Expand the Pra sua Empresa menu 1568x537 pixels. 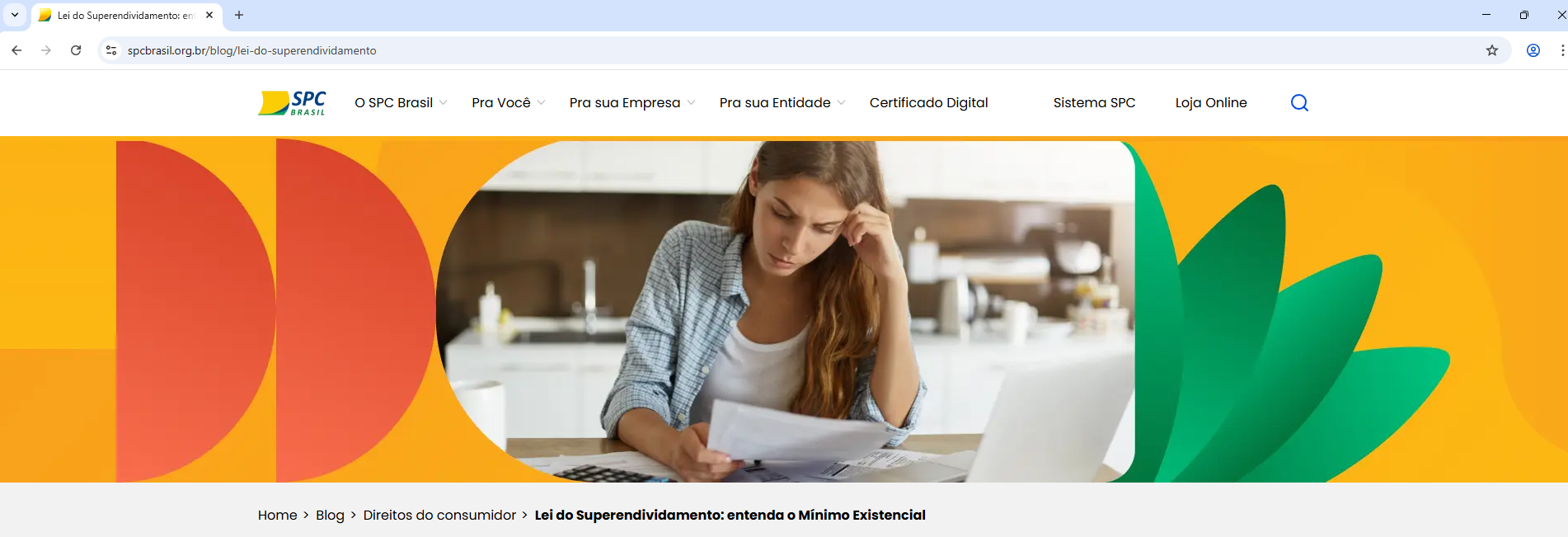[x=632, y=103]
